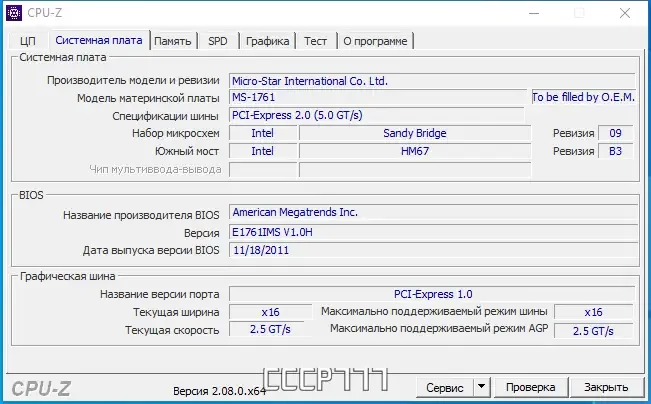The image size is (651, 404).
Task: Click the Intel vendor in Южный мост row
Action: pyautogui.click(x=263, y=151)
